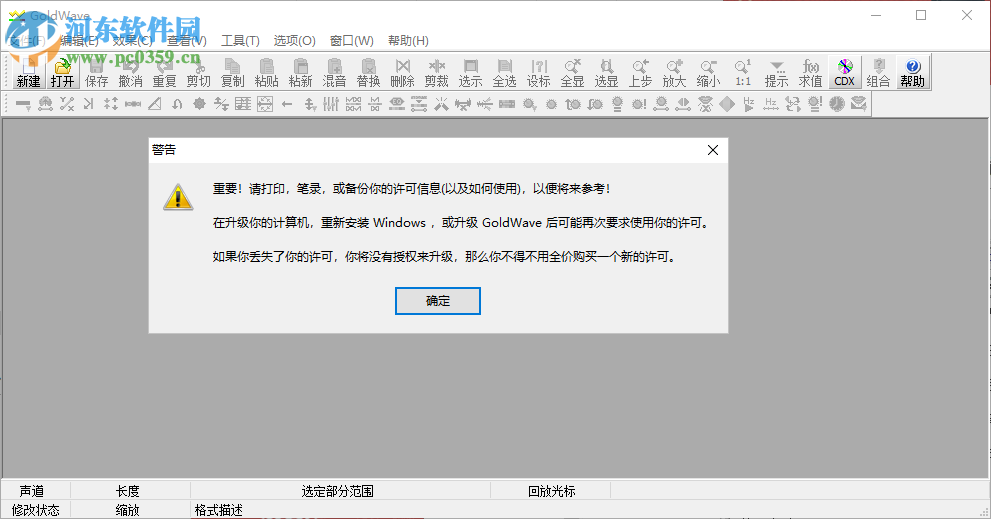Click the 缩小 (Zoom Out) icon
This screenshot has height=519, width=991.
click(708, 72)
